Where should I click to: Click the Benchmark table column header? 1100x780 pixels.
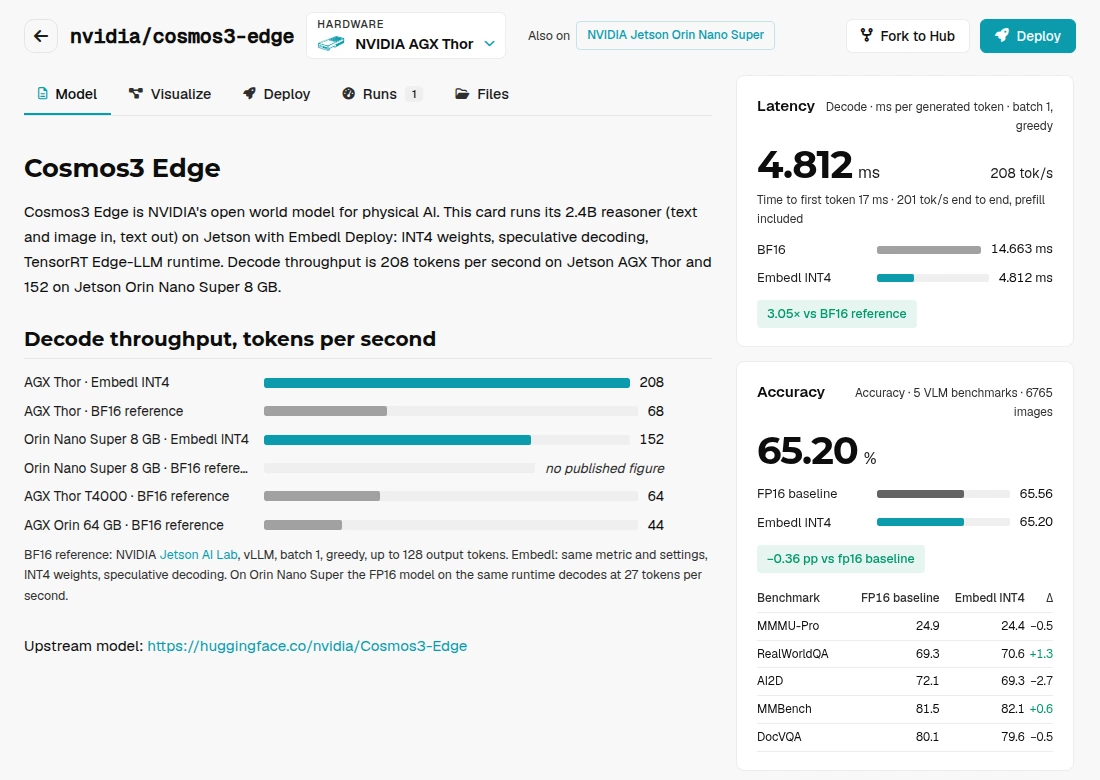[x=788, y=598]
